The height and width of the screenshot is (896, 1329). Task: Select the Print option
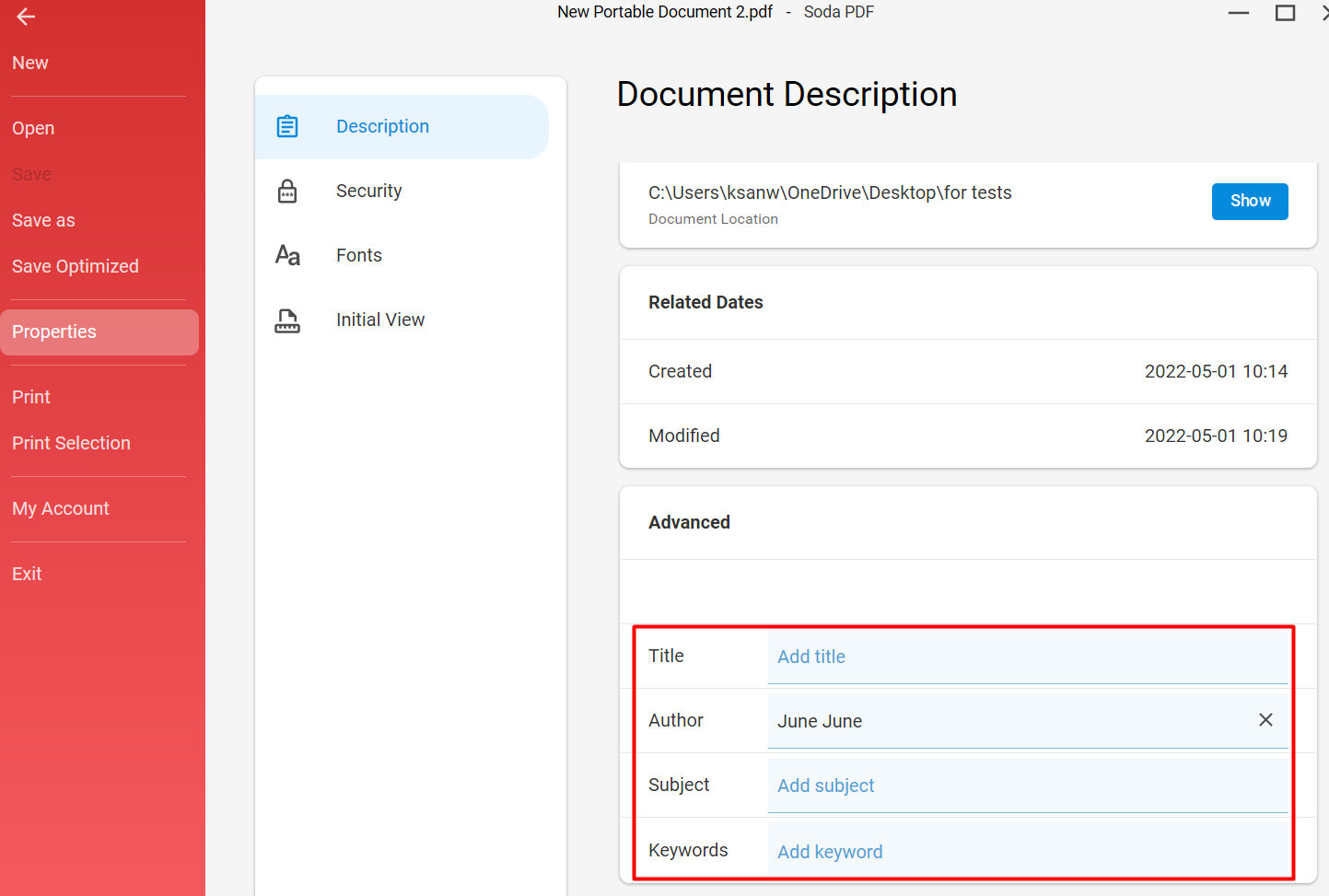(31, 397)
